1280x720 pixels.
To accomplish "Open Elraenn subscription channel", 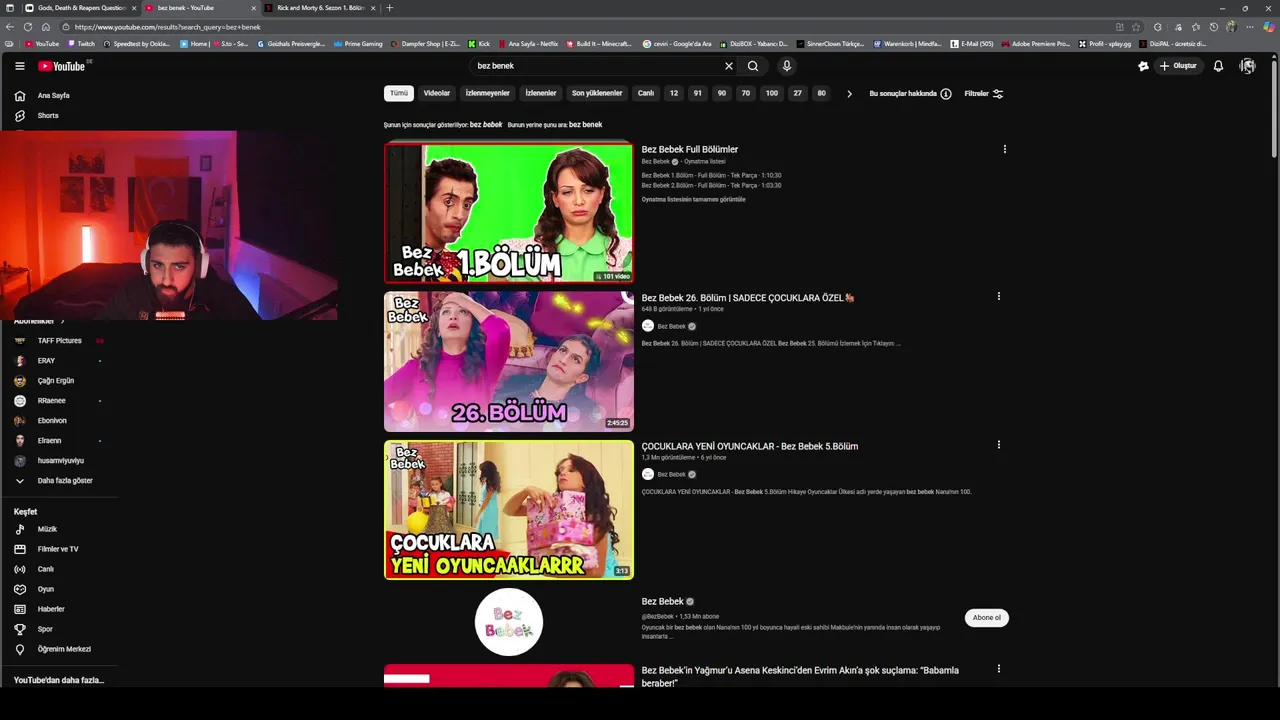I will pyautogui.click(x=49, y=441).
